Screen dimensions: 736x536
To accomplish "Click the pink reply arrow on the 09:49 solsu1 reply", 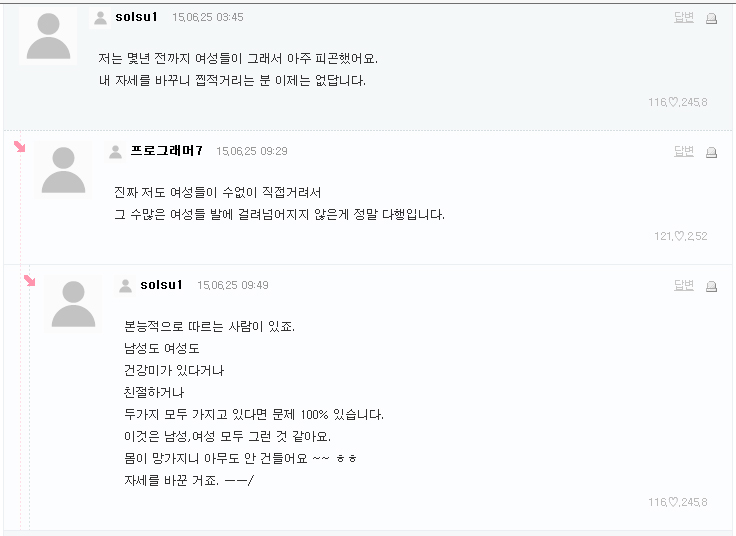I will [30, 281].
